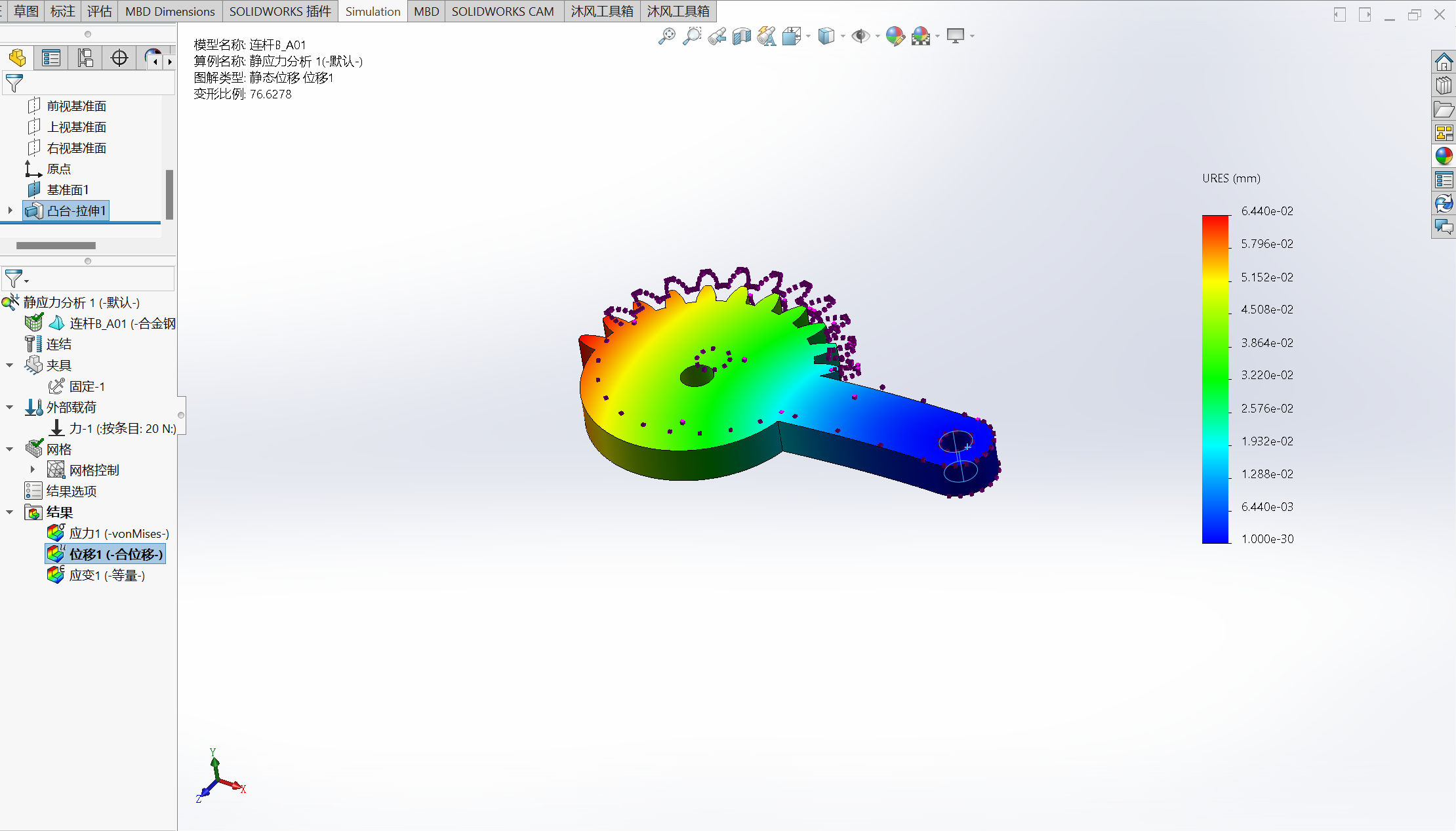Open the SOLIDWORKS 插件 tab
Viewport: 1456px width, 831px height.
(280, 11)
